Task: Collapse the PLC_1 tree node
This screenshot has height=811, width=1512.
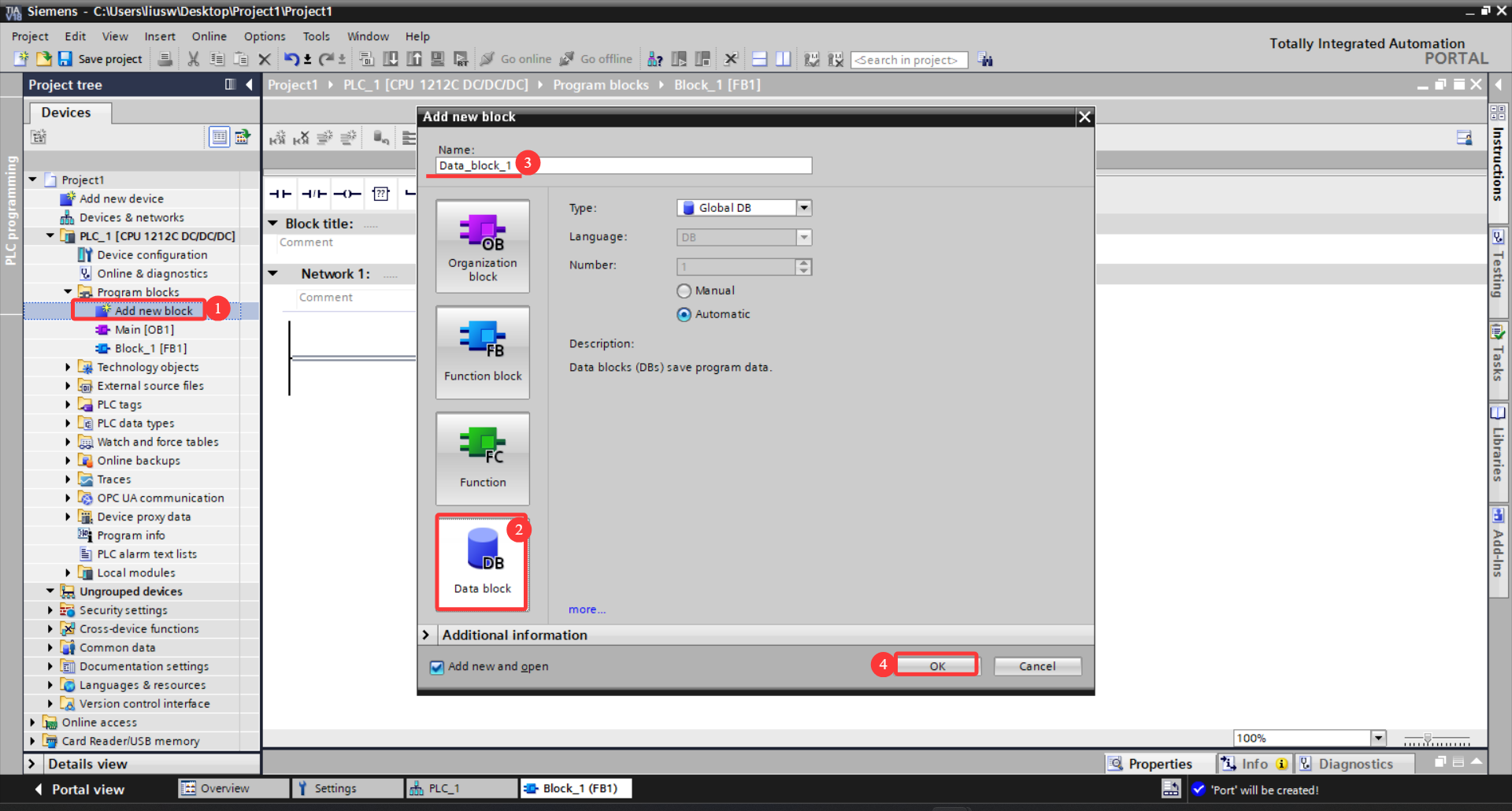Action: pyautogui.click(x=50, y=235)
